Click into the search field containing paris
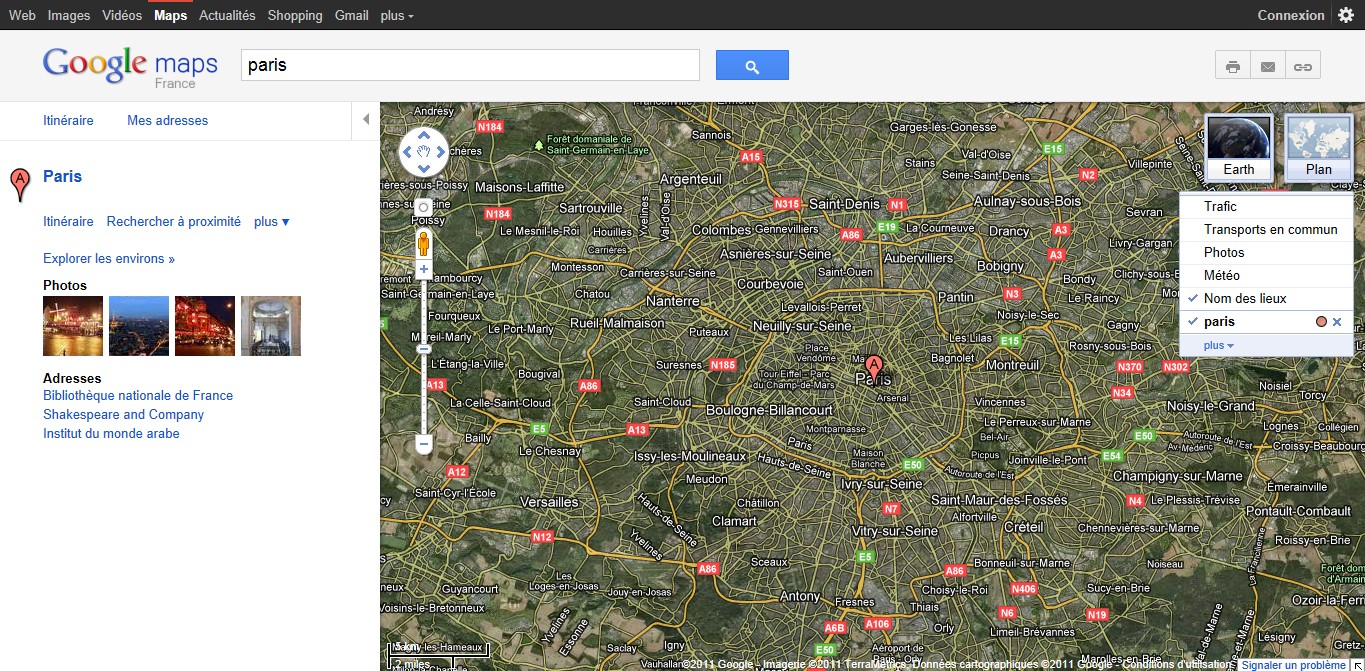Viewport: 1365px width, 671px height. [470, 65]
